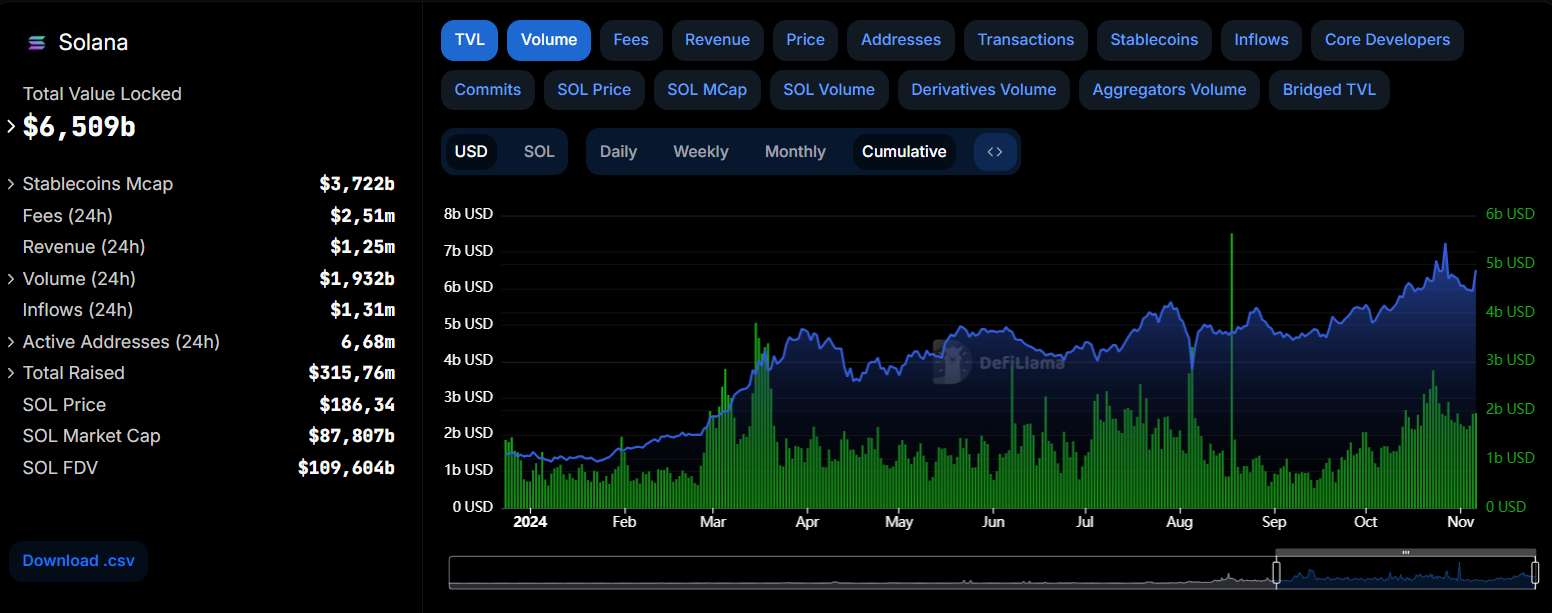Screen dimensions: 1552x613
Task: Click the tall green August volume spike
Action: point(1232,370)
